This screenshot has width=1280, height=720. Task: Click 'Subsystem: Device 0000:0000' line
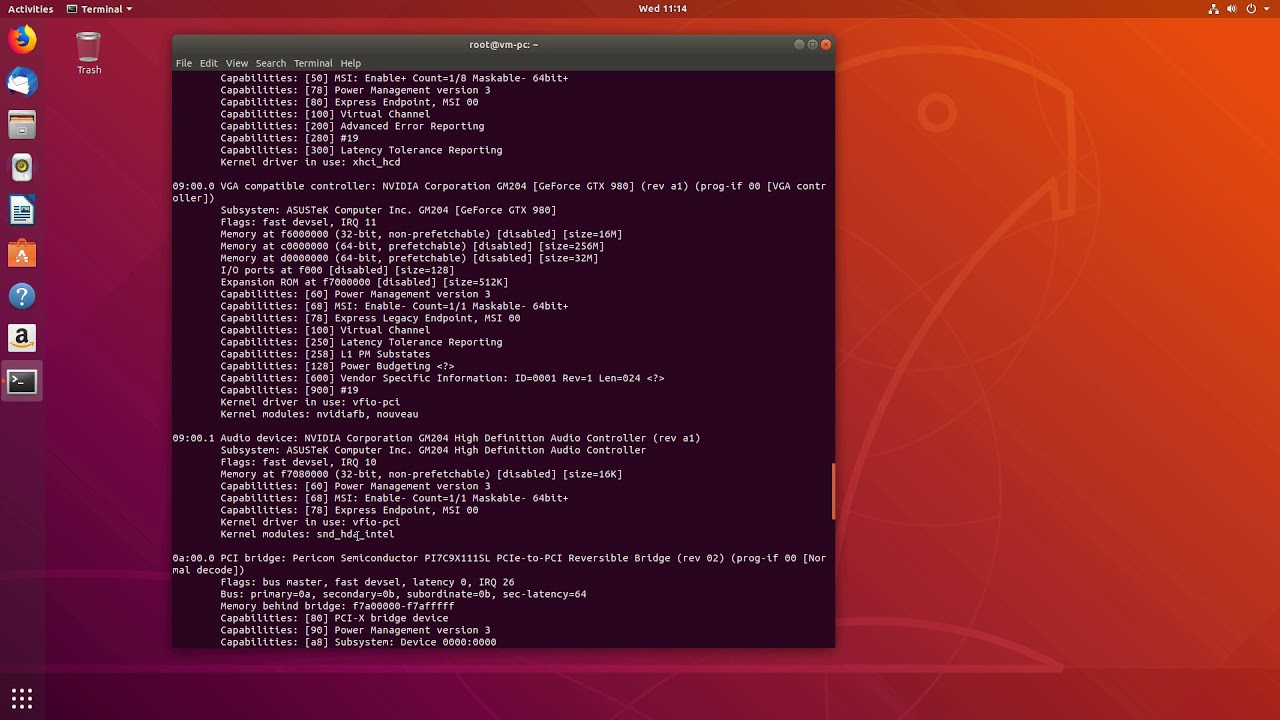[358, 642]
